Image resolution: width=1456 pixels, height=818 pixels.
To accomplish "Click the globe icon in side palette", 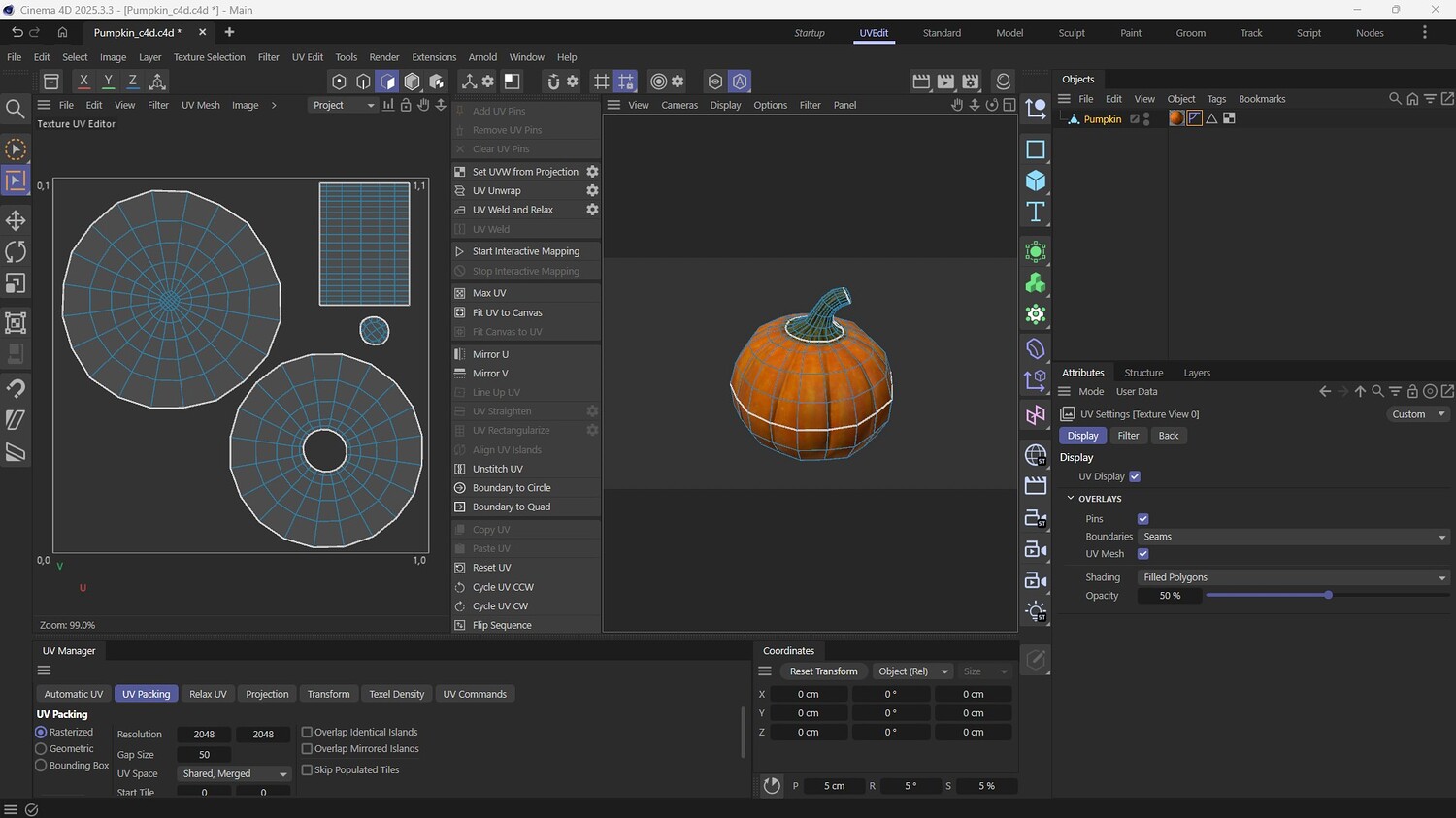I will click(1036, 454).
